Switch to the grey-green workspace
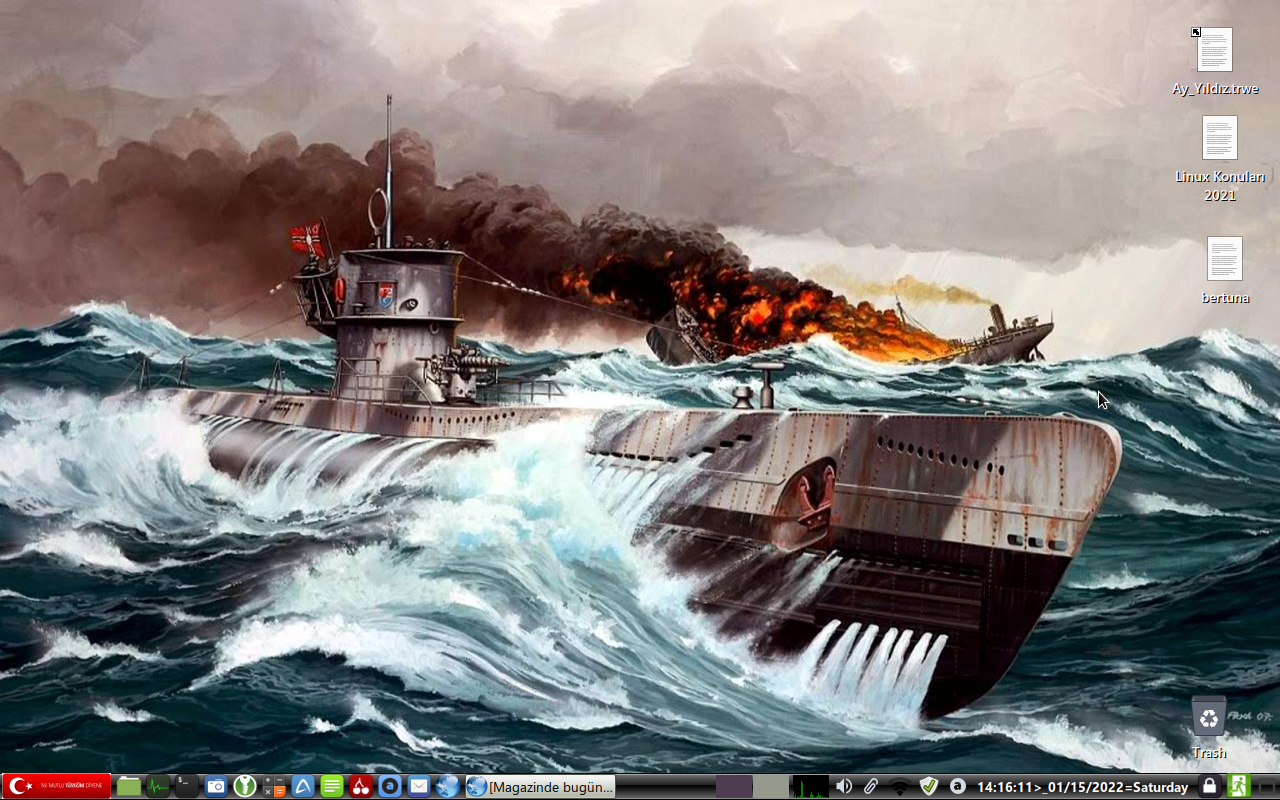The width and height of the screenshot is (1280, 800). pos(771,787)
